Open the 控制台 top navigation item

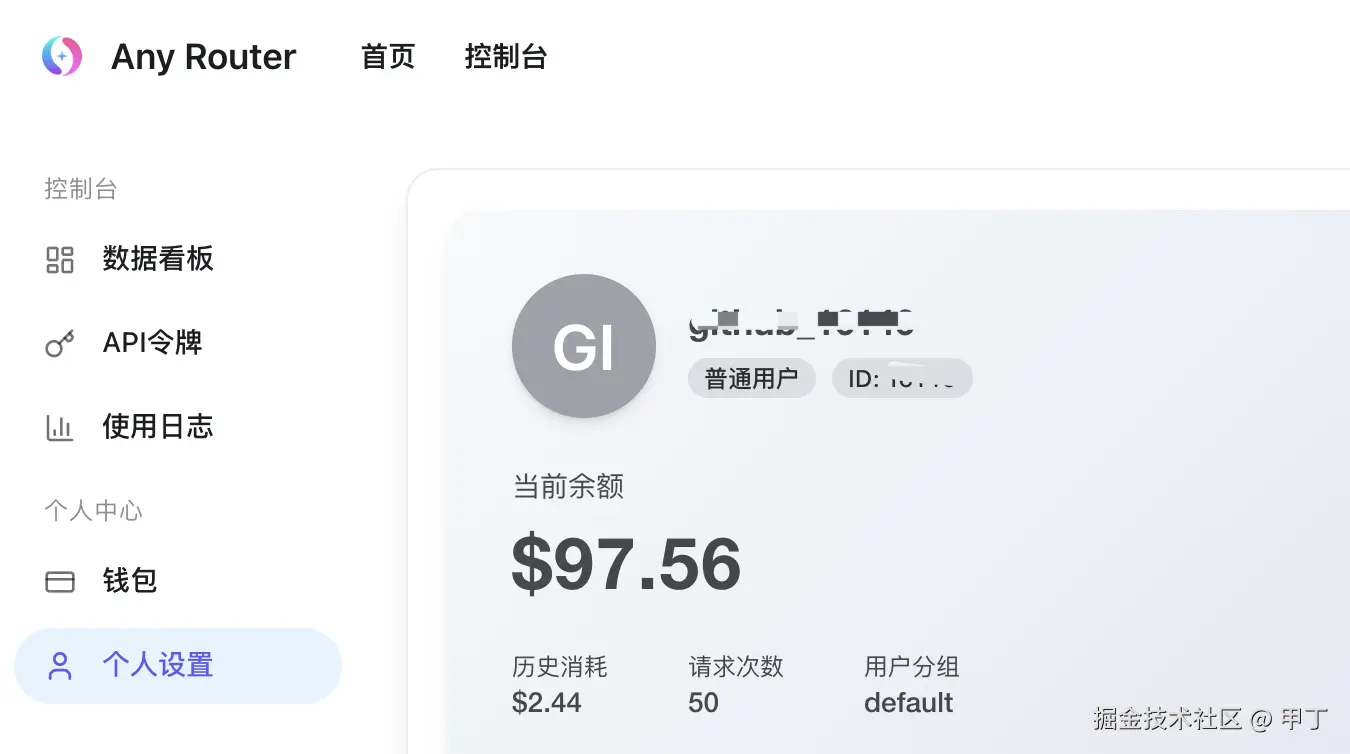pos(506,57)
